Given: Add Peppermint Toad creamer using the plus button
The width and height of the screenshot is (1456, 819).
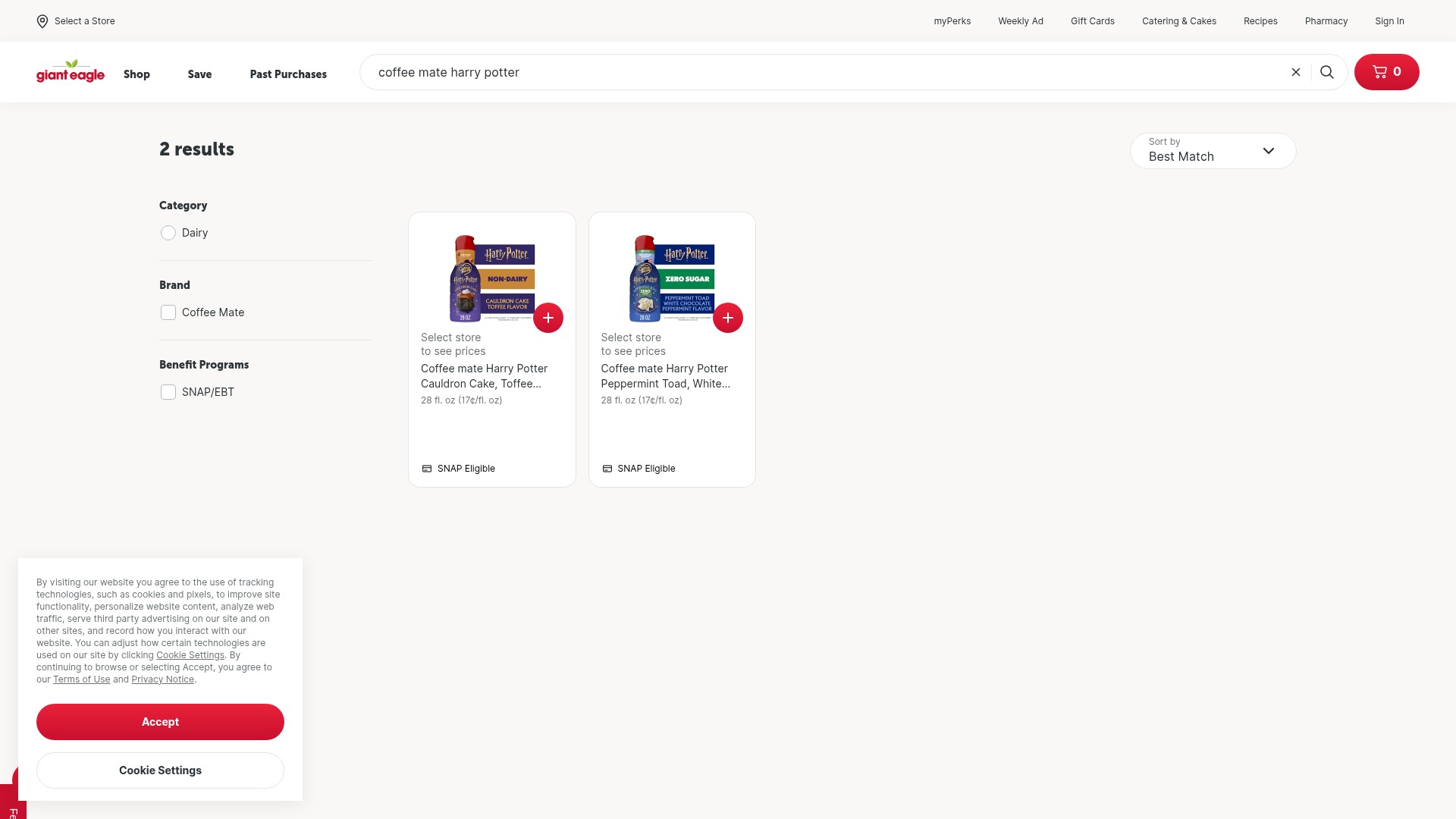Looking at the screenshot, I should point(728,318).
